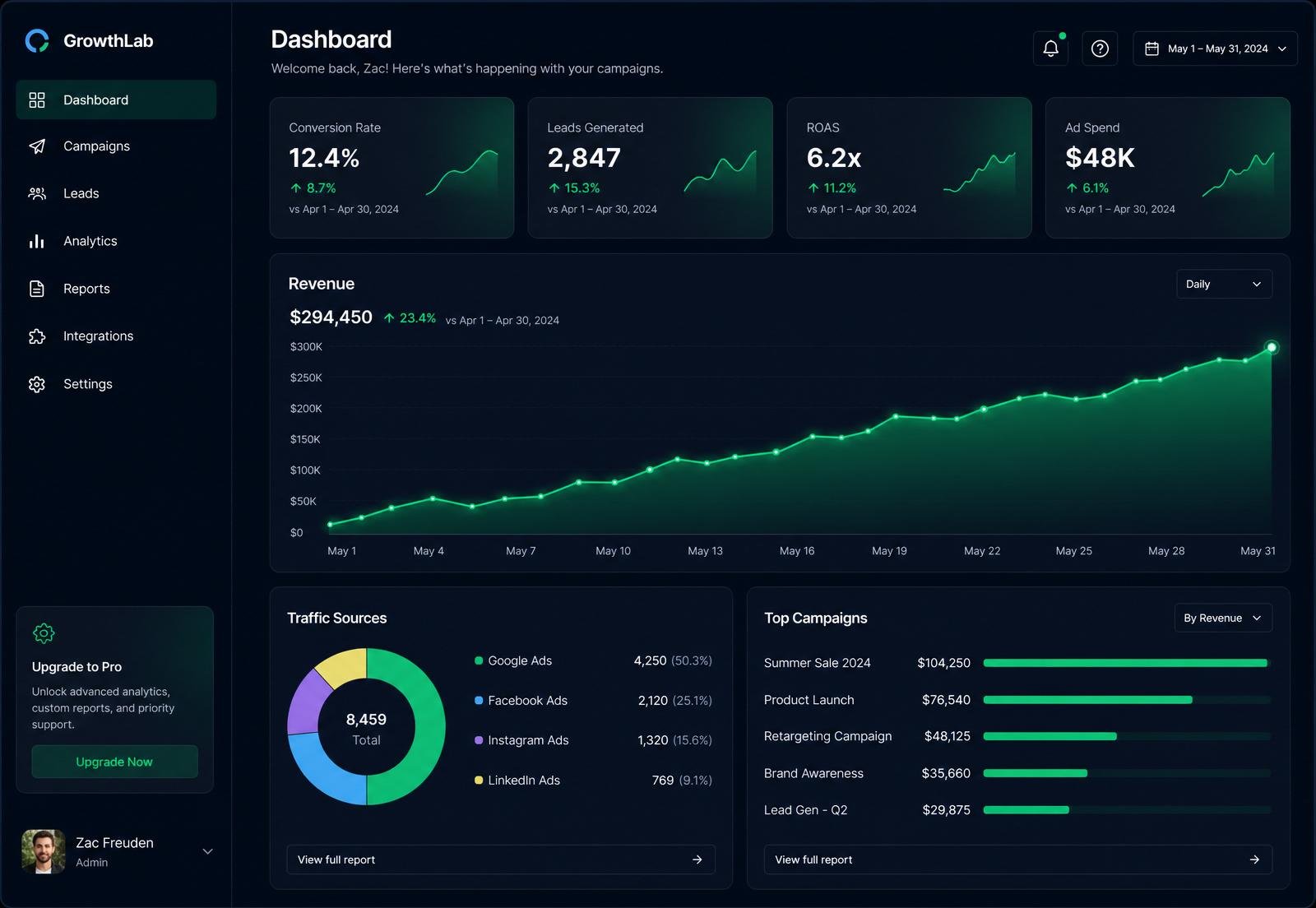The image size is (1316, 908).
Task: Click the Leads Generated 2,847 value
Action: (584, 158)
